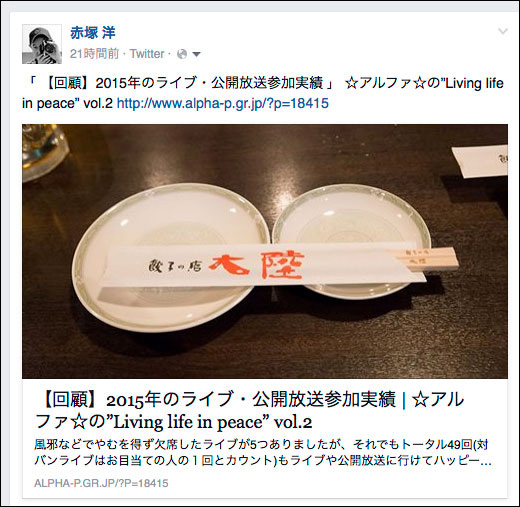The image size is (520, 507).
Task: Click the wooden chopstick tips in photo
Action: coord(432,259)
